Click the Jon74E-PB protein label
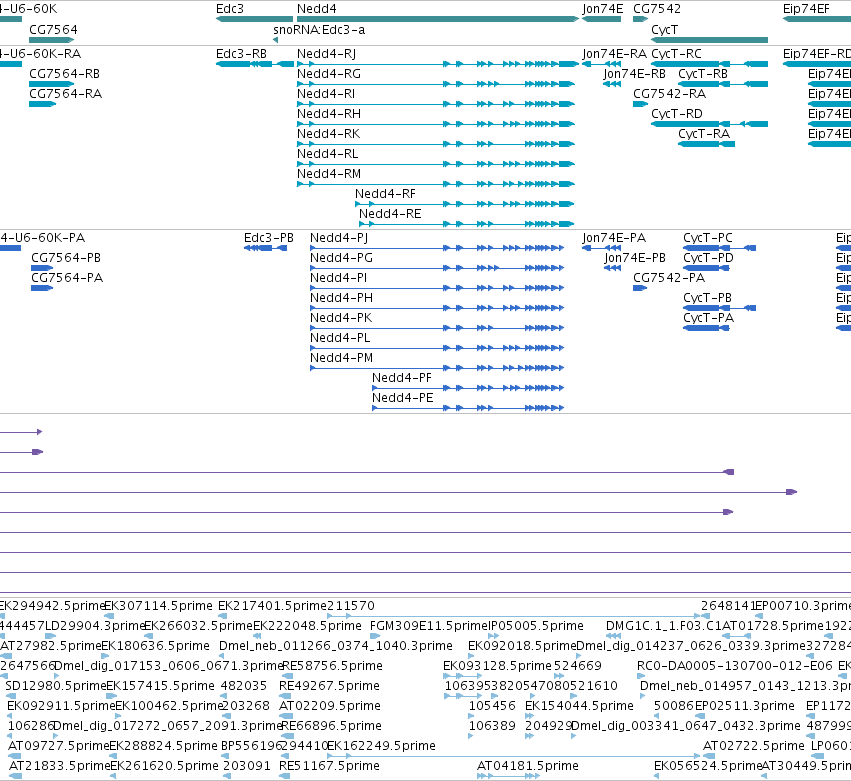The height and width of the screenshot is (781, 851). click(634, 258)
